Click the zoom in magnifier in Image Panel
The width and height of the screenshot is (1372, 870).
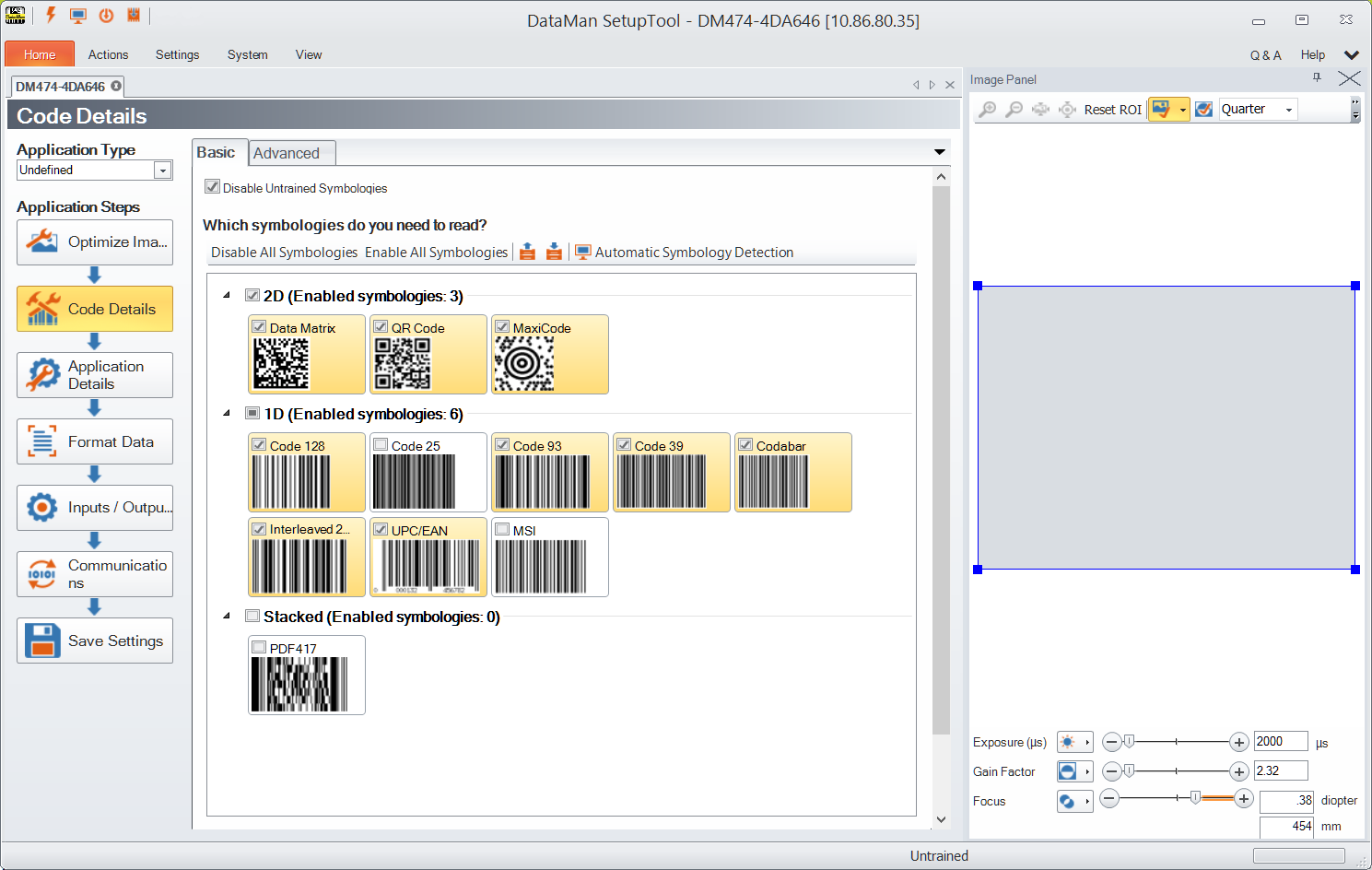pyautogui.click(x=987, y=110)
